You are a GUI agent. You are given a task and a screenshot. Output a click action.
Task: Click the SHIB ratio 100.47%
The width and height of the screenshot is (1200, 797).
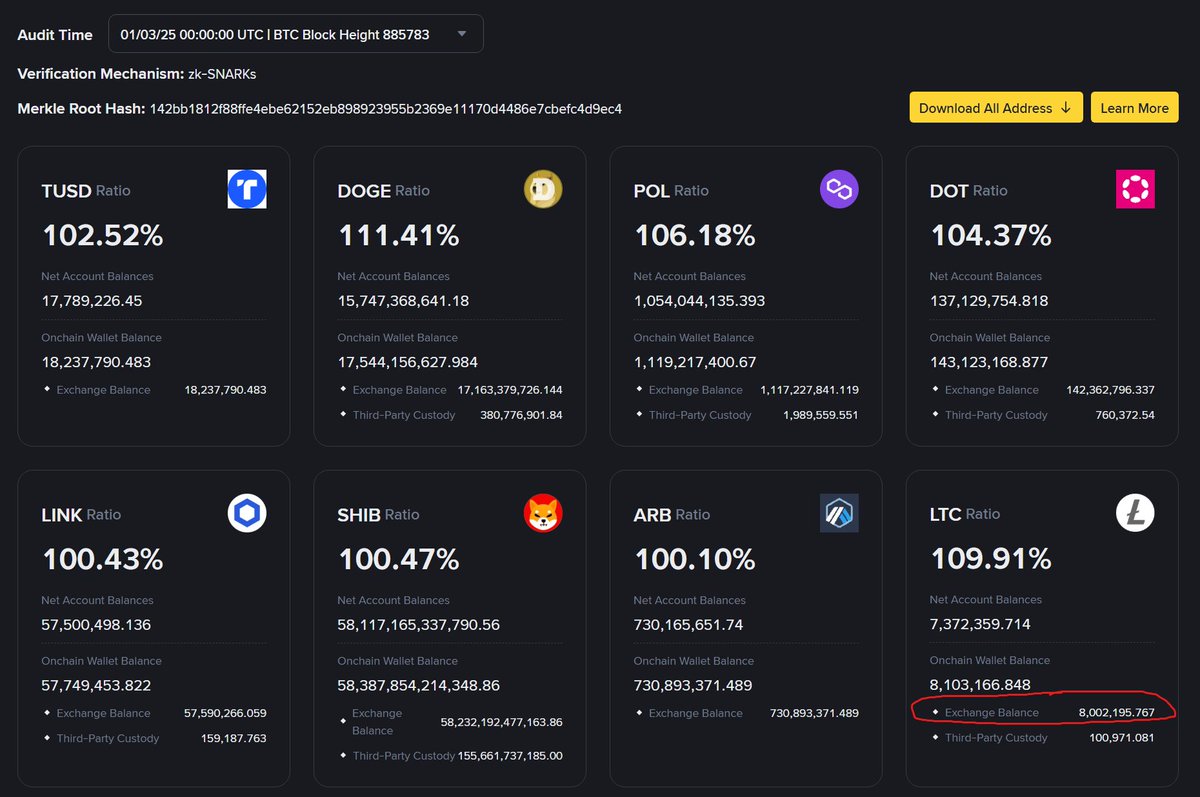point(398,560)
